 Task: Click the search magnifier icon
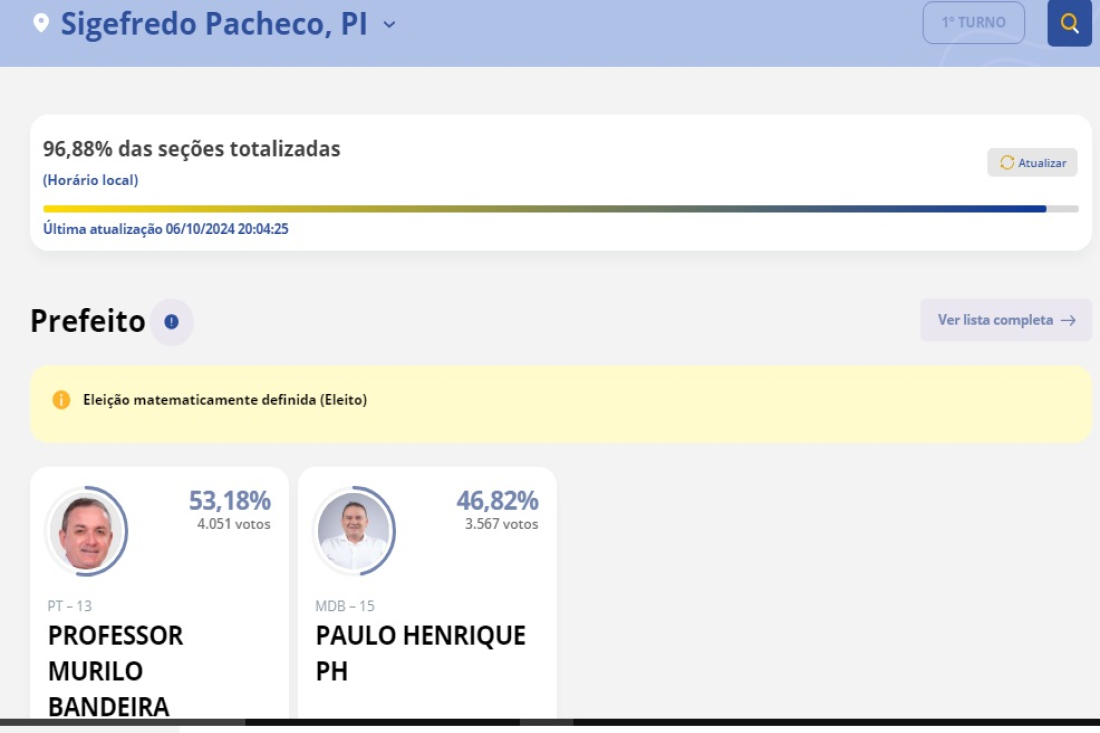[x=1069, y=23]
